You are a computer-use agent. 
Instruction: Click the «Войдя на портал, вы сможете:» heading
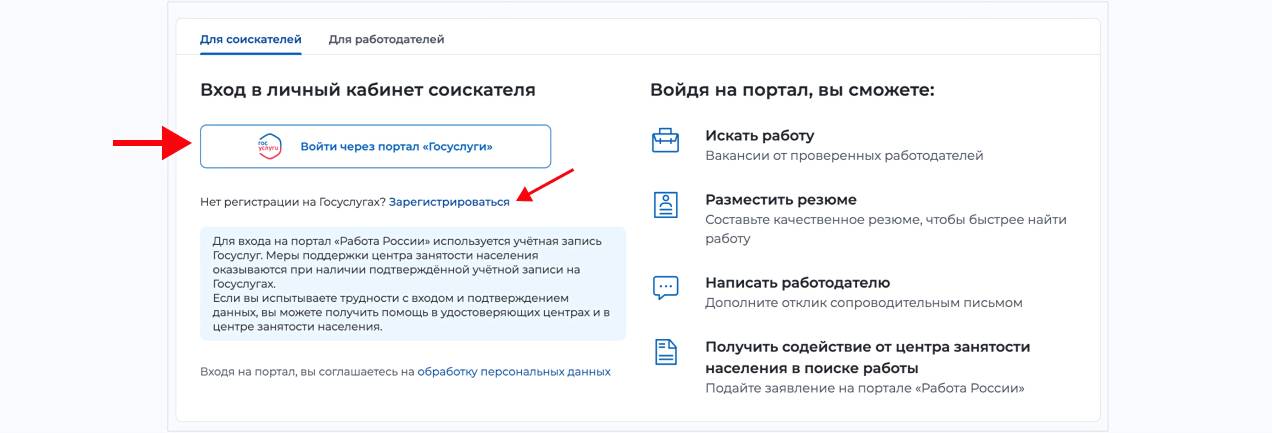[791, 90]
